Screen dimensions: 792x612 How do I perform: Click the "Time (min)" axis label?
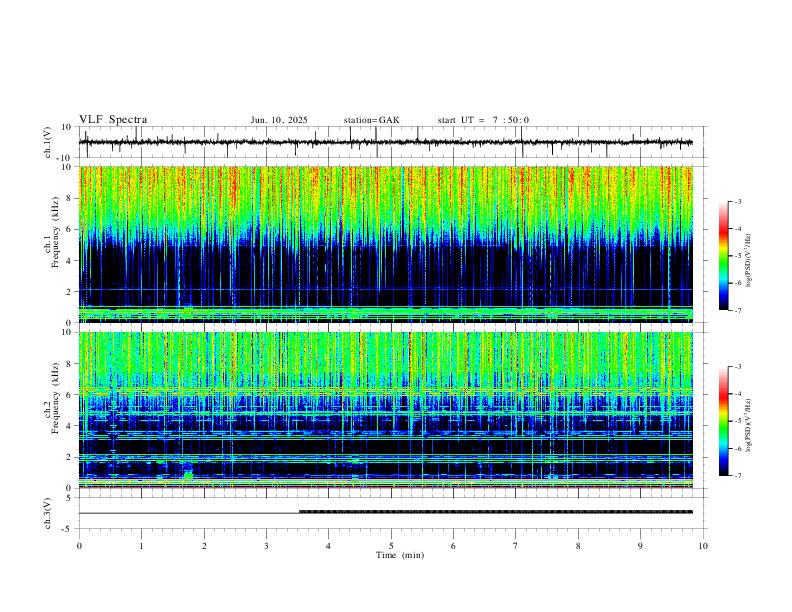(x=400, y=555)
